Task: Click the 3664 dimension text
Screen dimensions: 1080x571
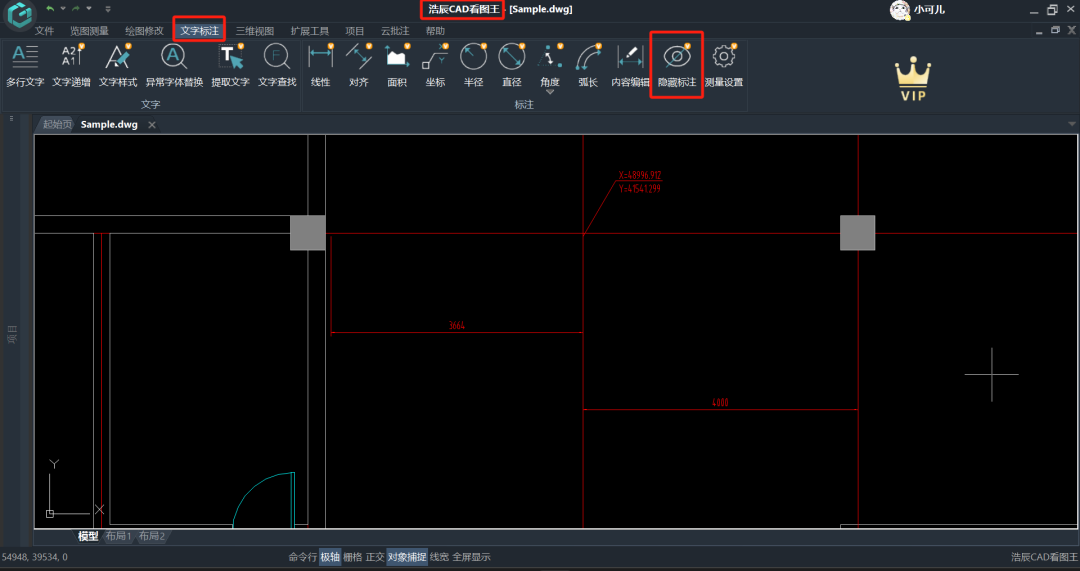Action: (457, 325)
